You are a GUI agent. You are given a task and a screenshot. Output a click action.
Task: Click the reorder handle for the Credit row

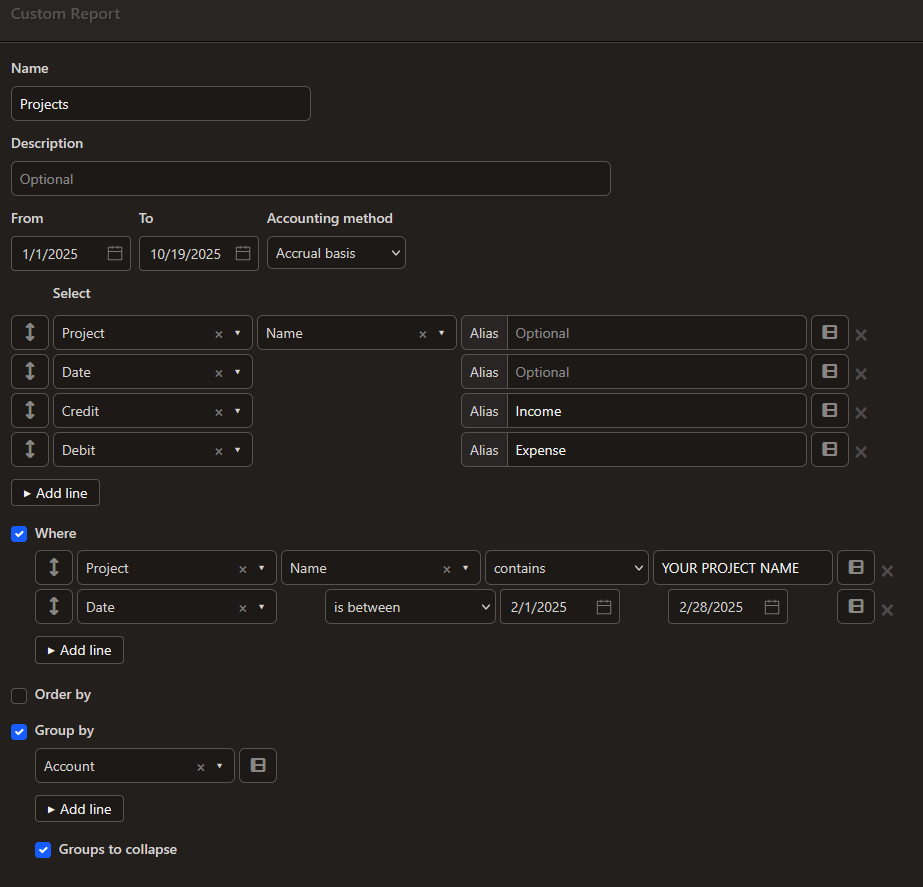[29, 410]
